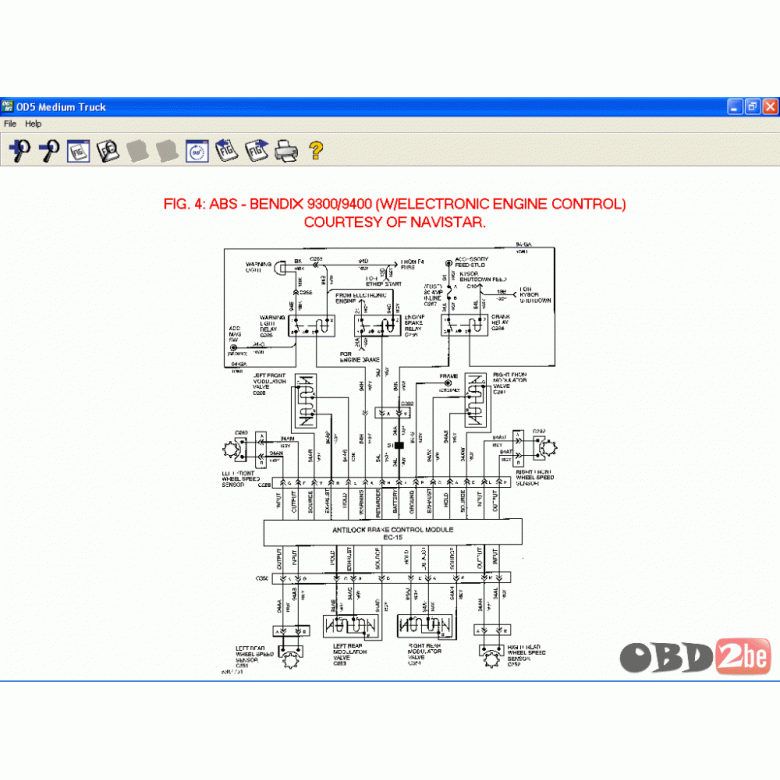Go to the previous figure
The height and width of the screenshot is (780, 780).
227,150
